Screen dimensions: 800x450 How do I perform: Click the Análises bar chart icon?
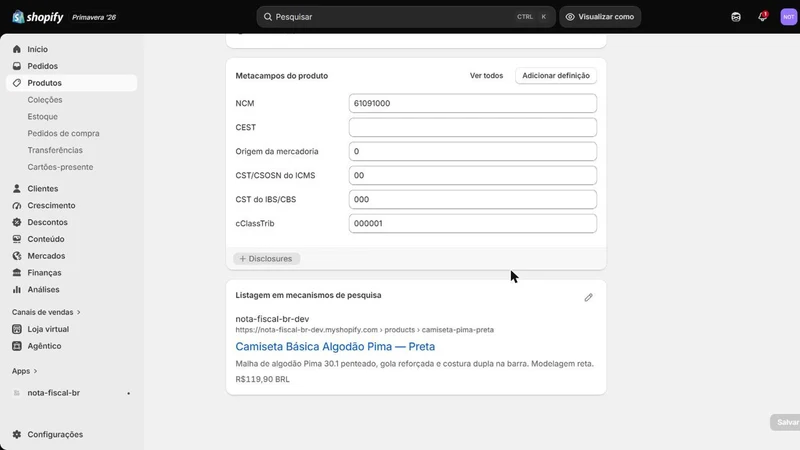coord(17,289)
